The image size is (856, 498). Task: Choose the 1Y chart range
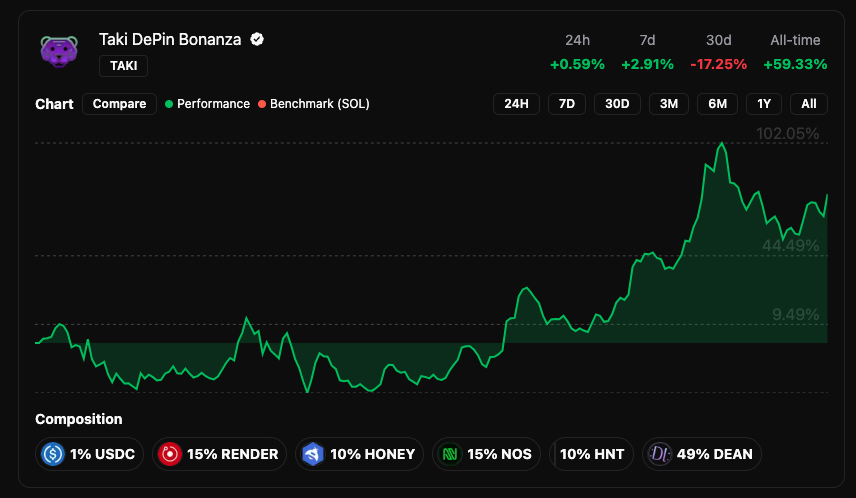[x=764, y=104]
